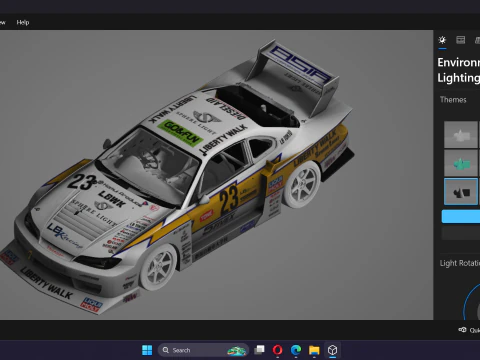Click the Light Rotation dial

[x=472, y=303]
